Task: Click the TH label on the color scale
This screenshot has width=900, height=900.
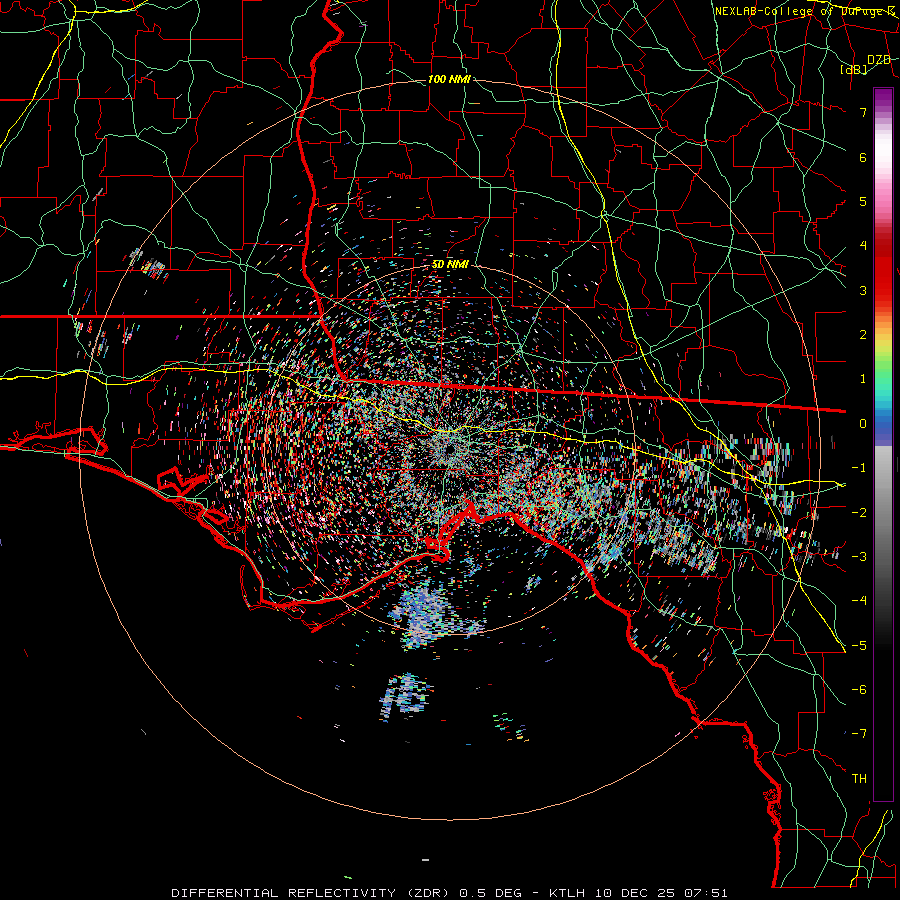Action: [859, 778]
